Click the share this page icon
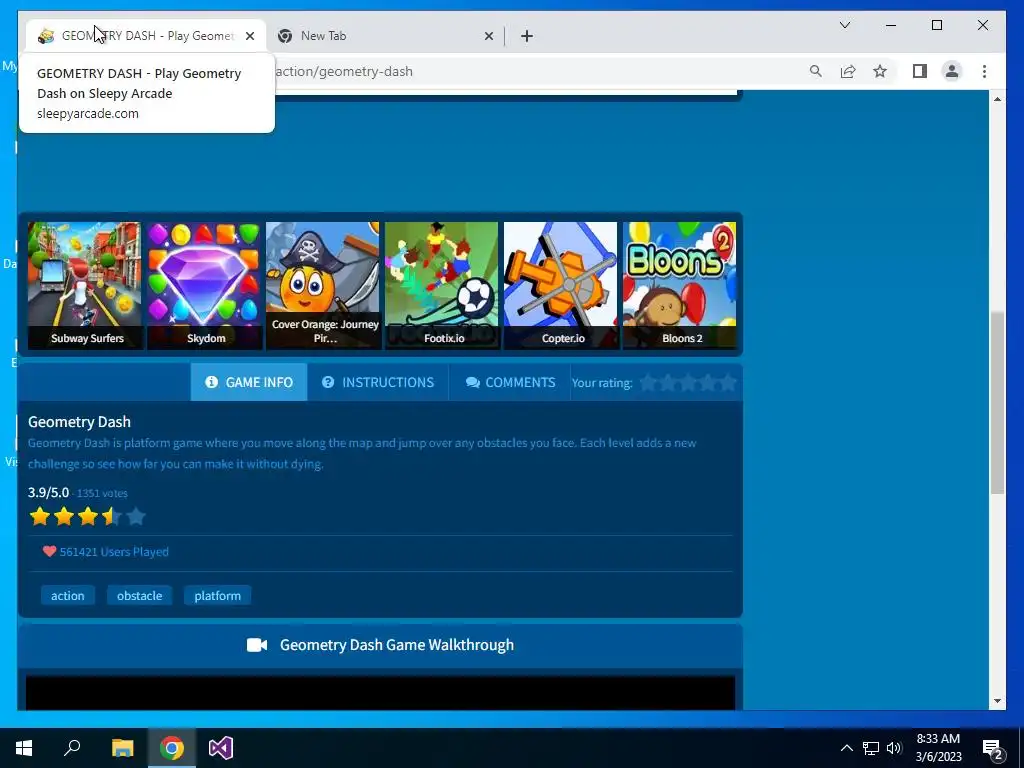Image resolution: width=1024 pixels, height=768 pixels. coord(848,71)
